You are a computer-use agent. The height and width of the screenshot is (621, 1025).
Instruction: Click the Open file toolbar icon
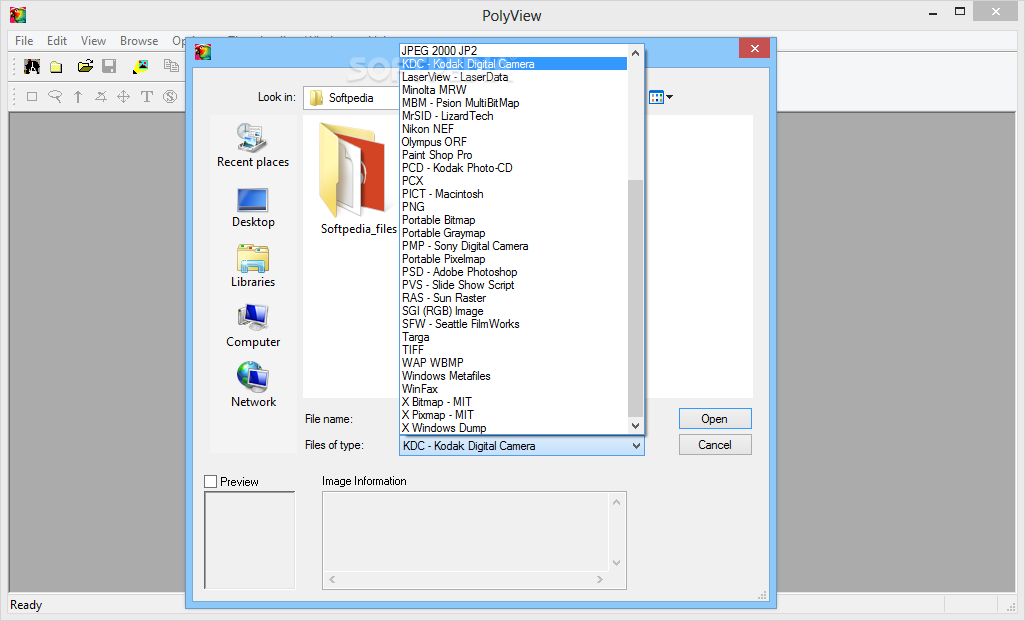(85, 66)
